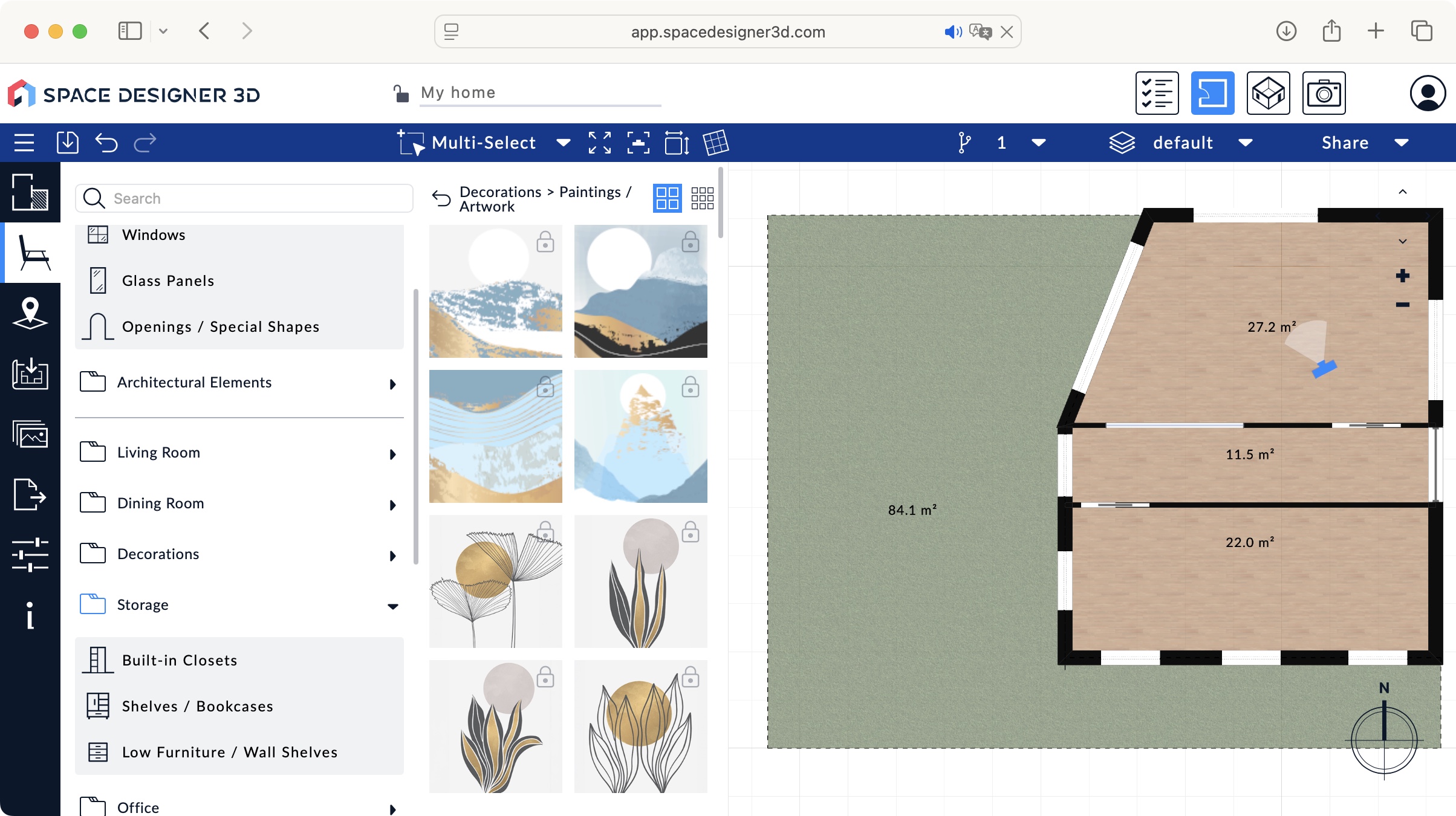Save the project using the download icon
Viewport: 1456px width, 816px height.
pos(67,143)
